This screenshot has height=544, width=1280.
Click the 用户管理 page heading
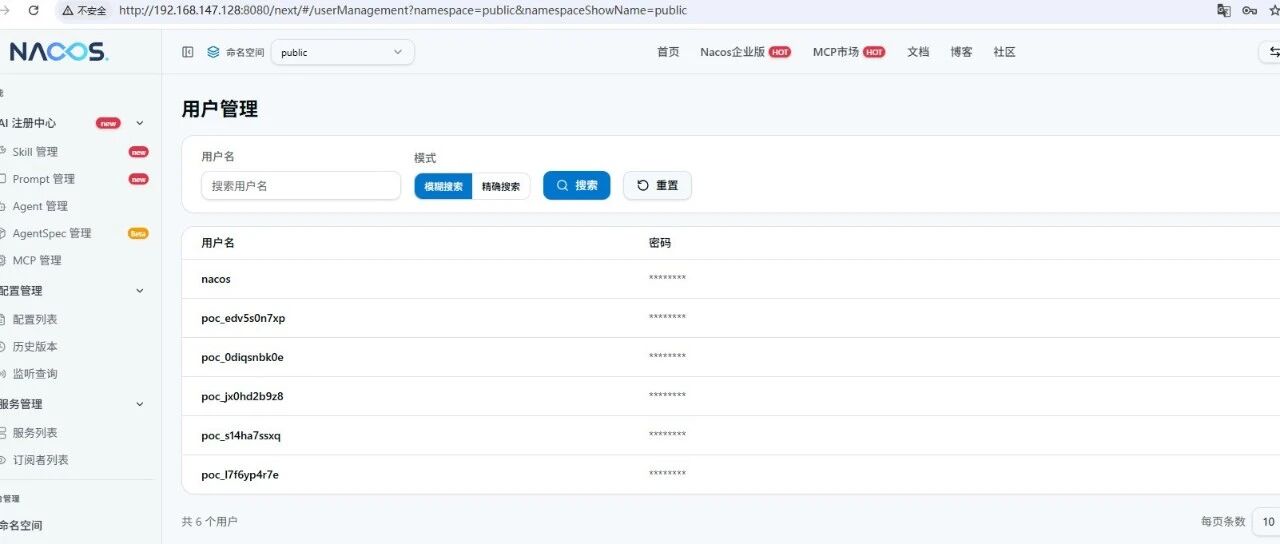pos(220,109)
